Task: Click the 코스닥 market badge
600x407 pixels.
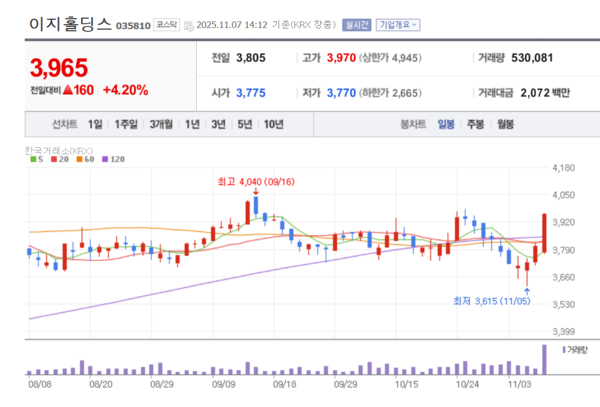Action: 169,24
